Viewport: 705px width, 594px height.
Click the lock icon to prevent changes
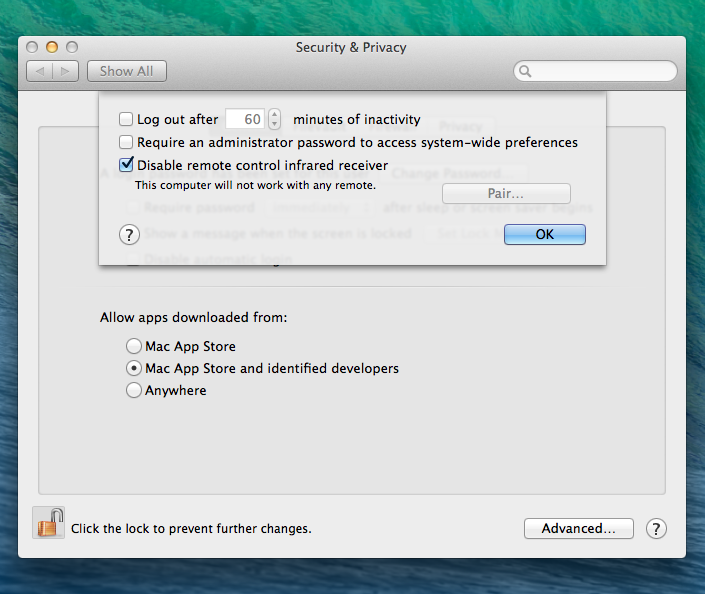(x=49, y=523)
